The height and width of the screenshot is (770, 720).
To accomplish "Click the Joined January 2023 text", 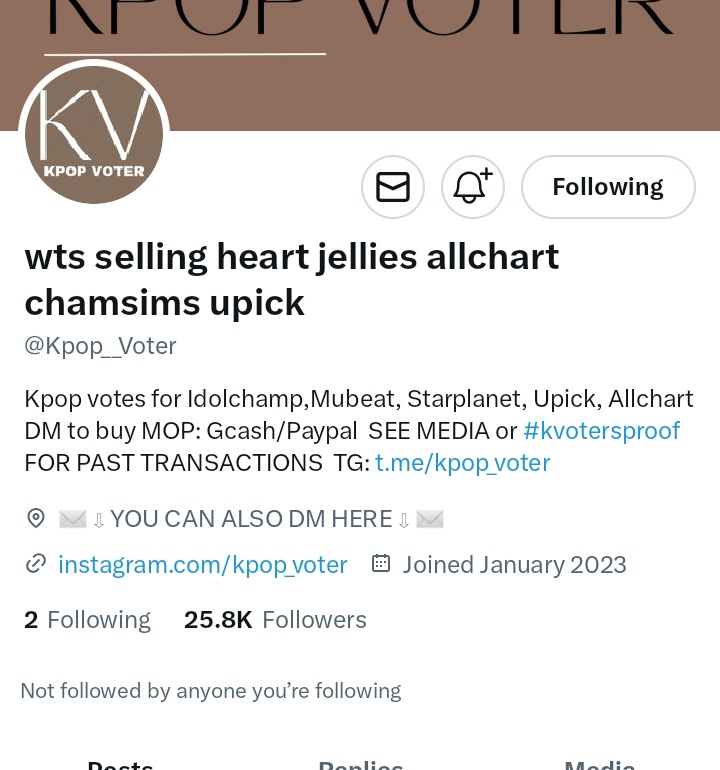I will tap(515, 565).
